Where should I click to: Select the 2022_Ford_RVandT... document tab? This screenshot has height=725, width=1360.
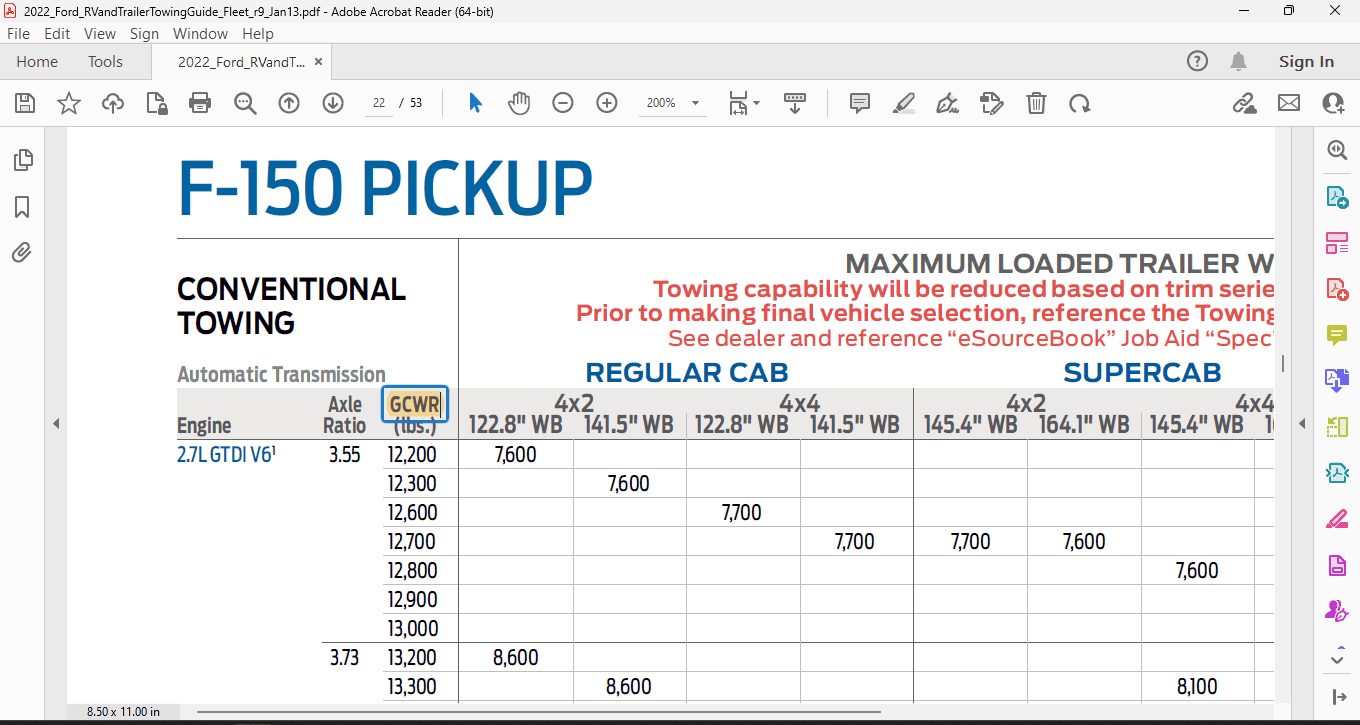242,61
